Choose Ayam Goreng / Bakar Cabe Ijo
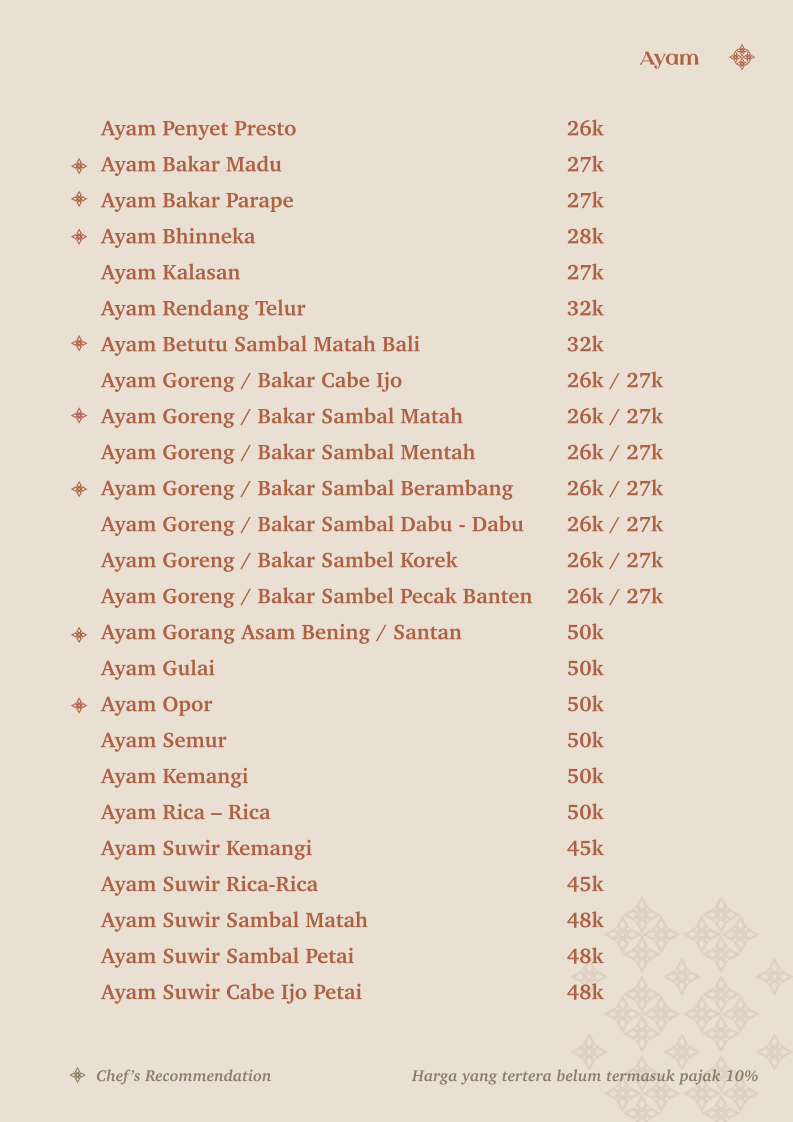 tap(251, 381)
